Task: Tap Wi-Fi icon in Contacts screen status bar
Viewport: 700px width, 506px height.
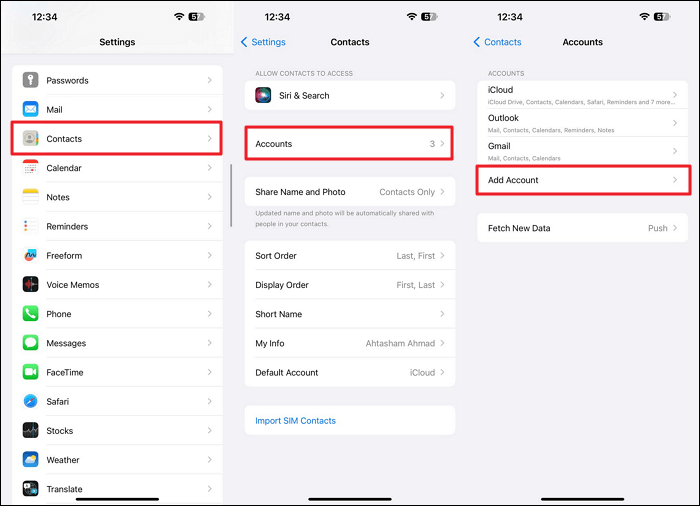Action: [412, 17]
